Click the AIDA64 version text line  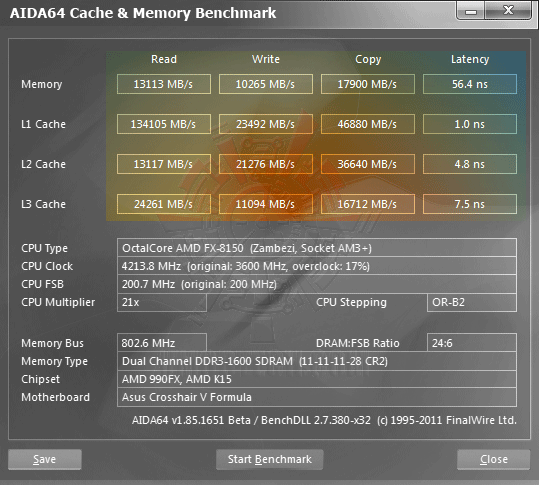click(x=324, y=420)
